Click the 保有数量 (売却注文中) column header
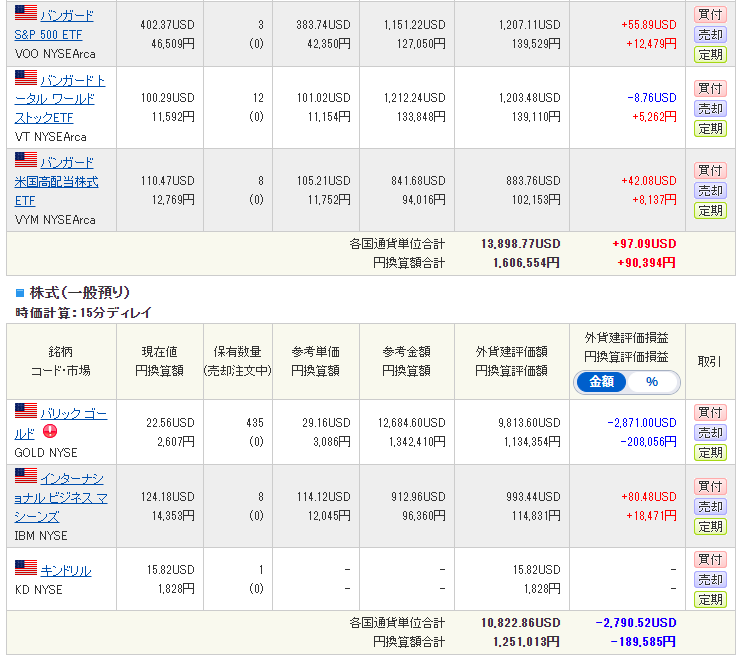 (237, 361)
